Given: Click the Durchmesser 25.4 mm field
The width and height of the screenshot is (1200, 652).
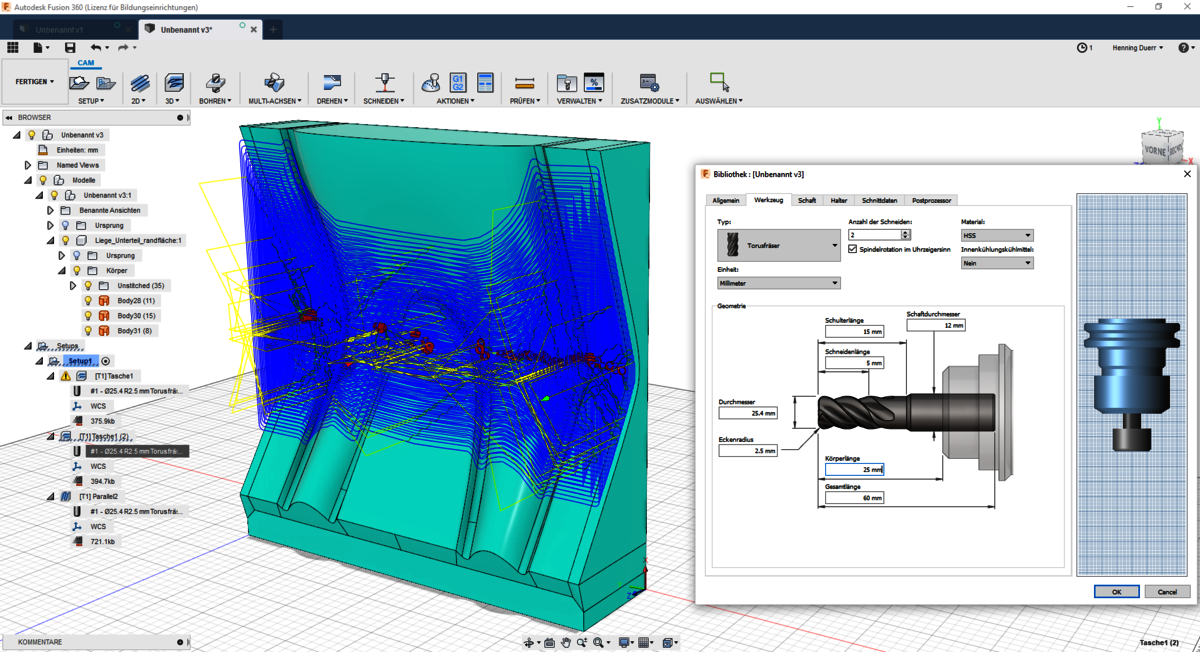Looking at the screenshot, I should pyautogui.click(x=748, y=412).
